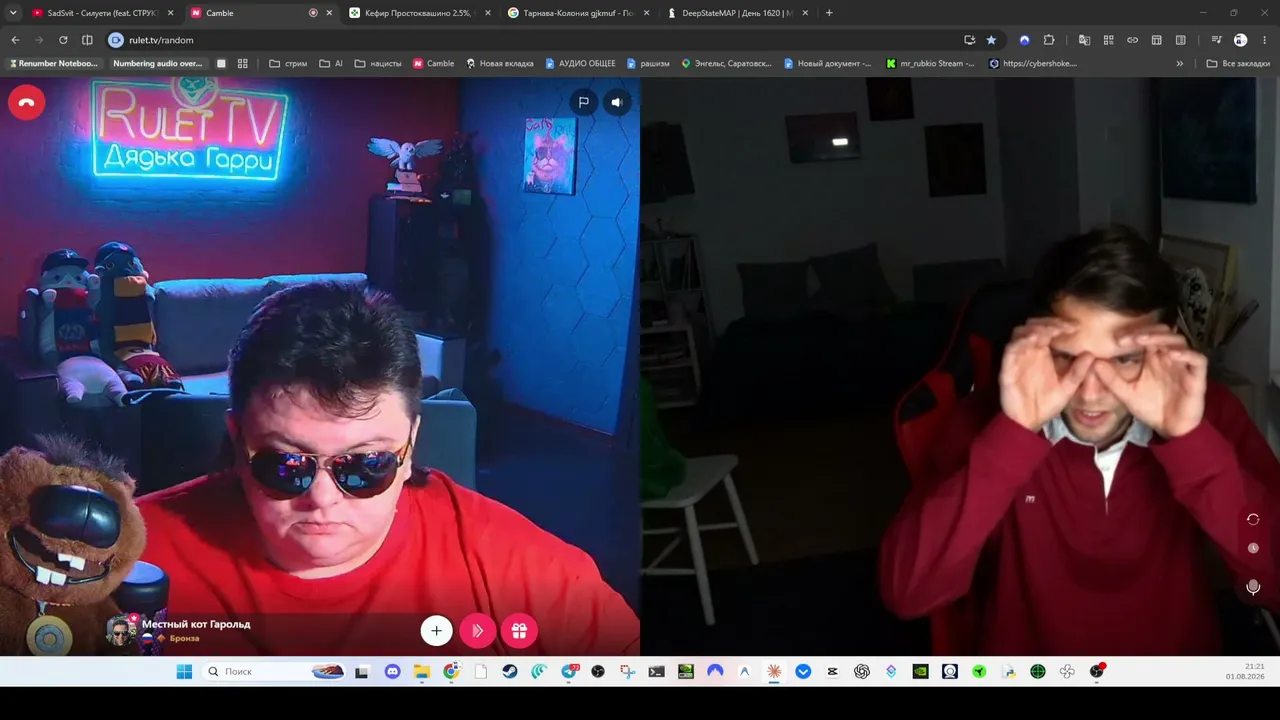Switch to the DeepStateMAP tab
1280x720 pixels.
[737, 13]
